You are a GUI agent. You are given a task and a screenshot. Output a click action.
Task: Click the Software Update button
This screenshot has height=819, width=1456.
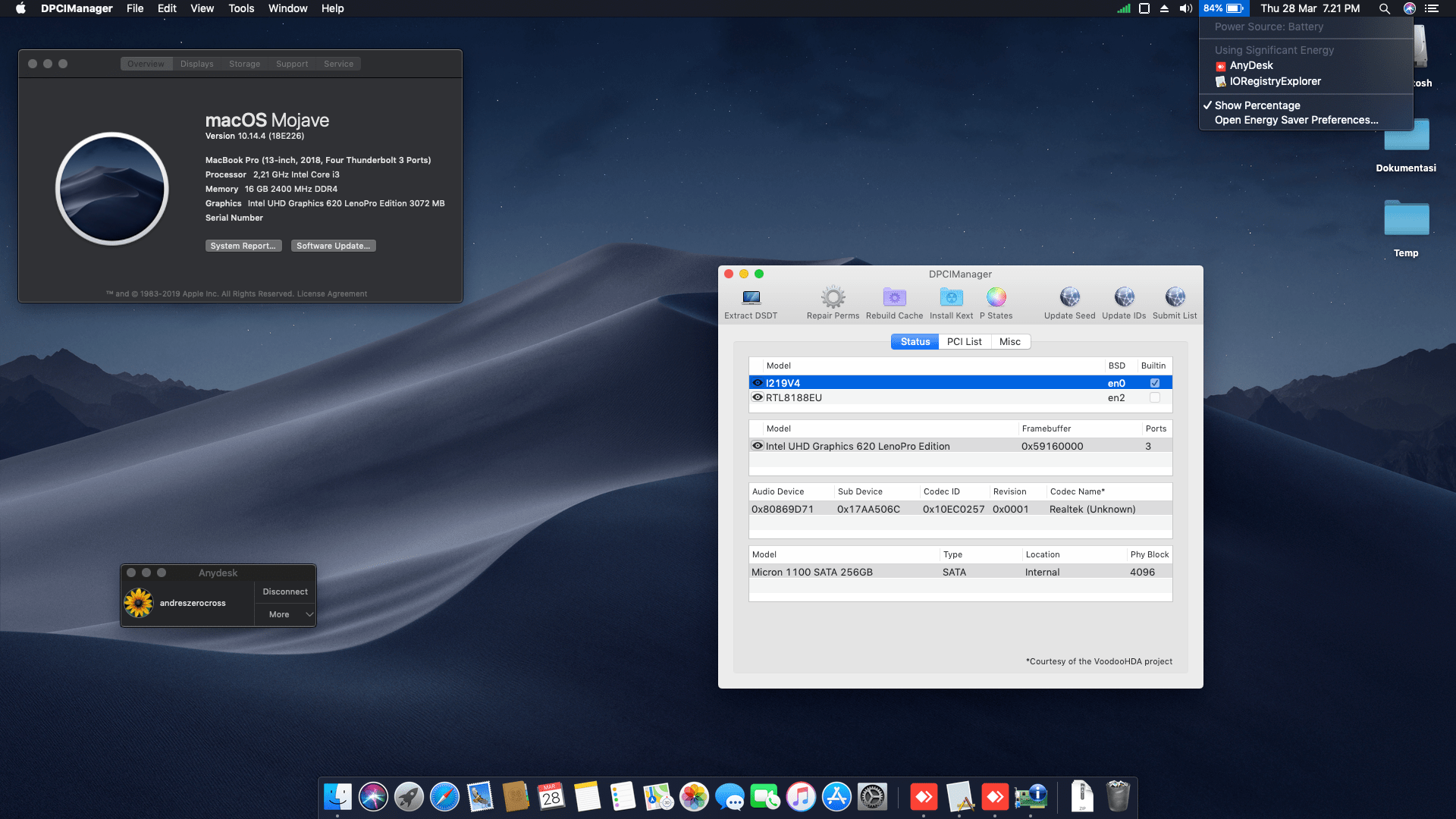point(333,246)
